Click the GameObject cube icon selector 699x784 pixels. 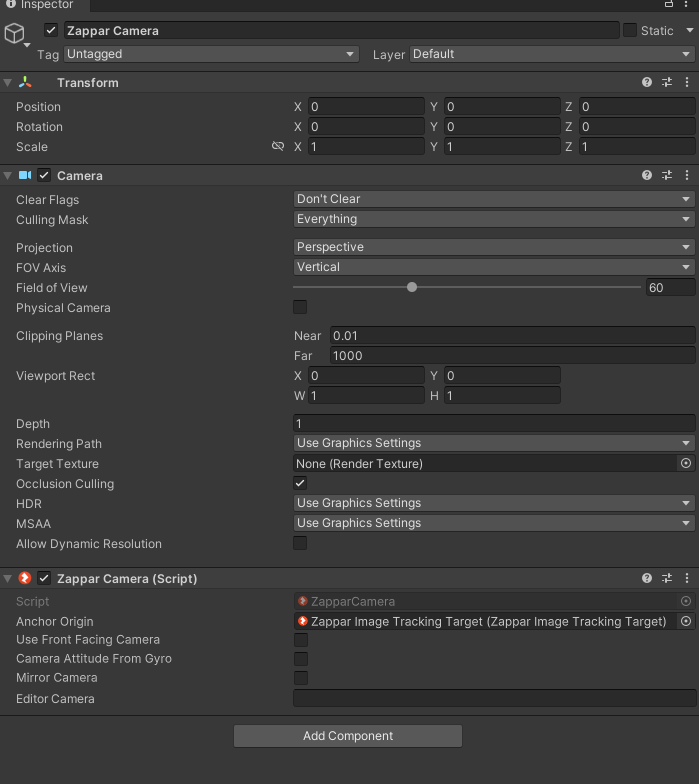[x=15, y=34]
